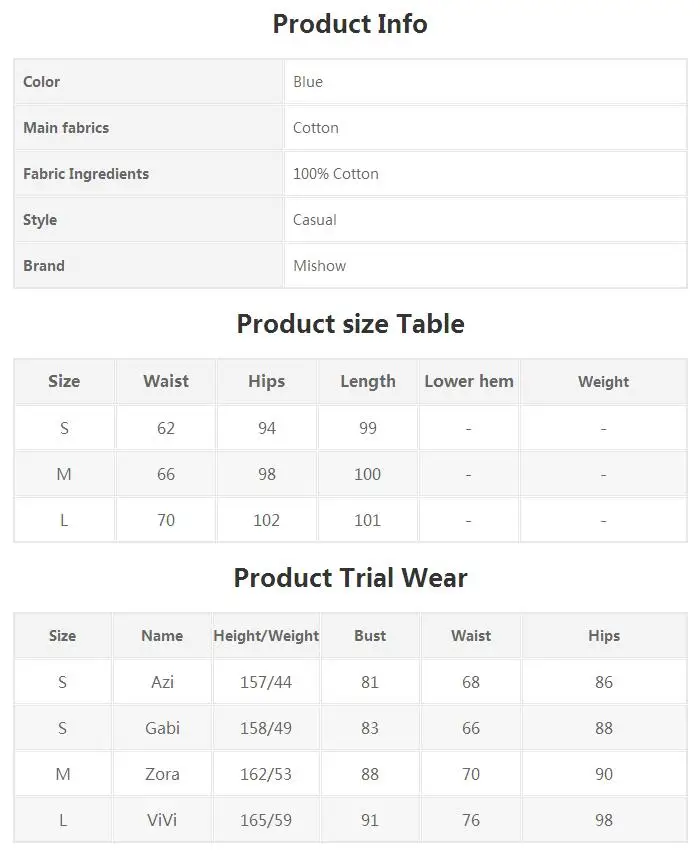Screen dimensions: 700x855
Task: Click the Height/Weight column header
Action: [x=266, y=636]
